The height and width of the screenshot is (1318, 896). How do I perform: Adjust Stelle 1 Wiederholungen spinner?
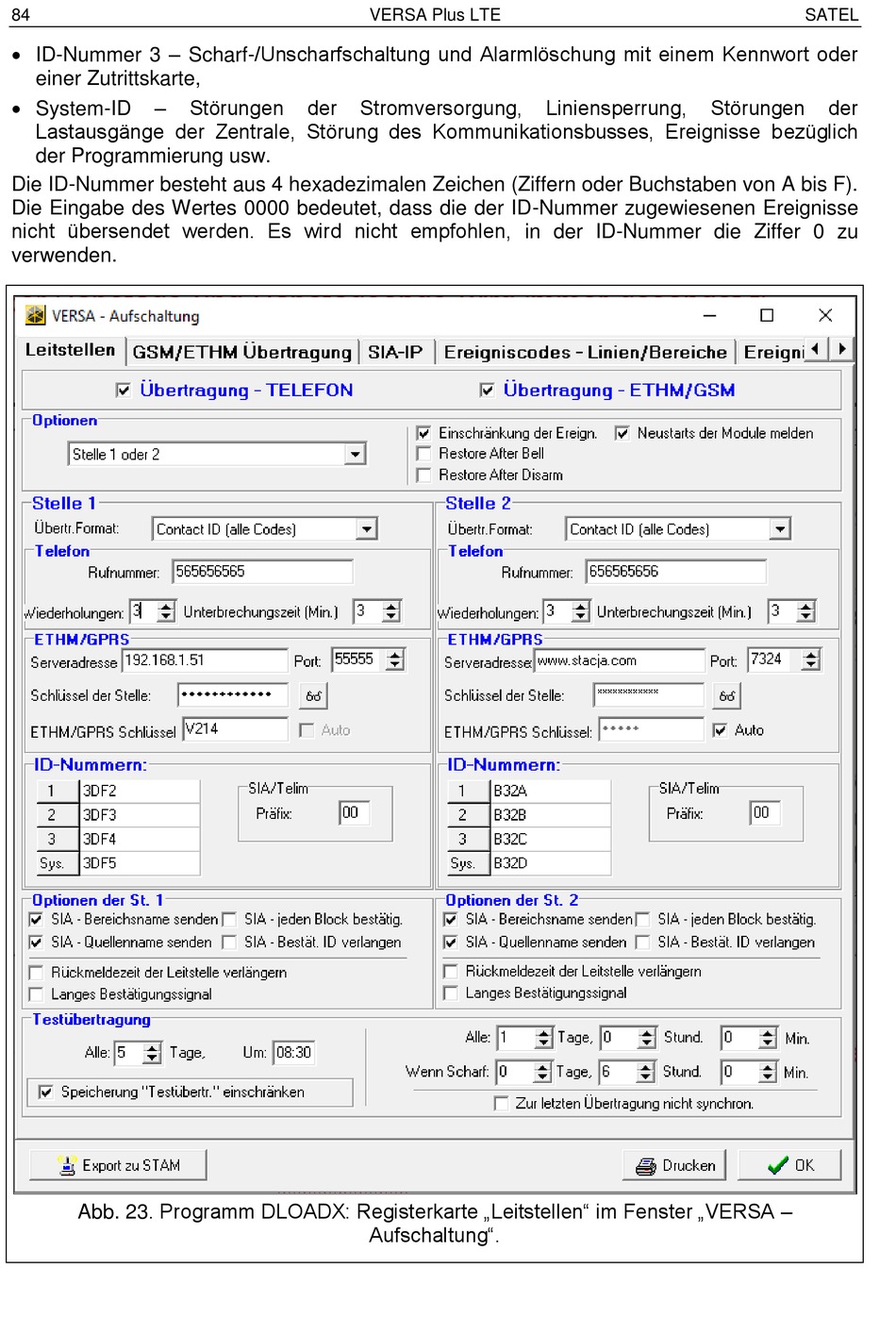[x=166, y=611]
